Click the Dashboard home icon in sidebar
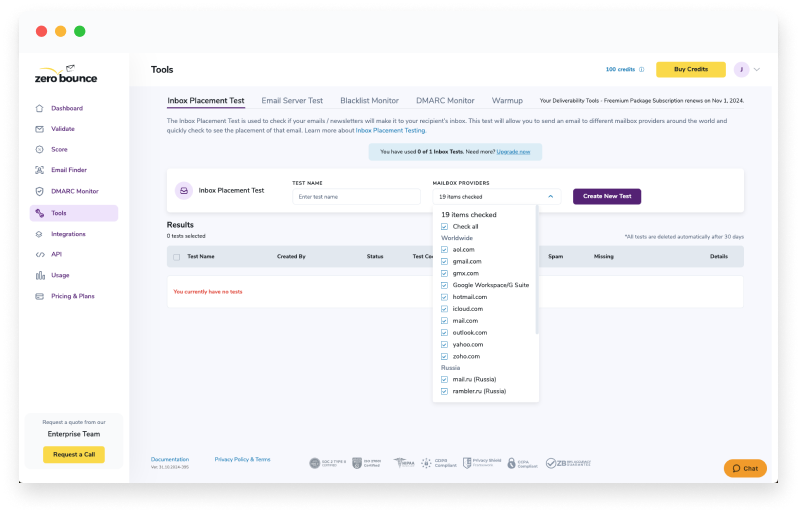This screenshot has height=514, width=801. pyautogui.click(x=39, y=108)
